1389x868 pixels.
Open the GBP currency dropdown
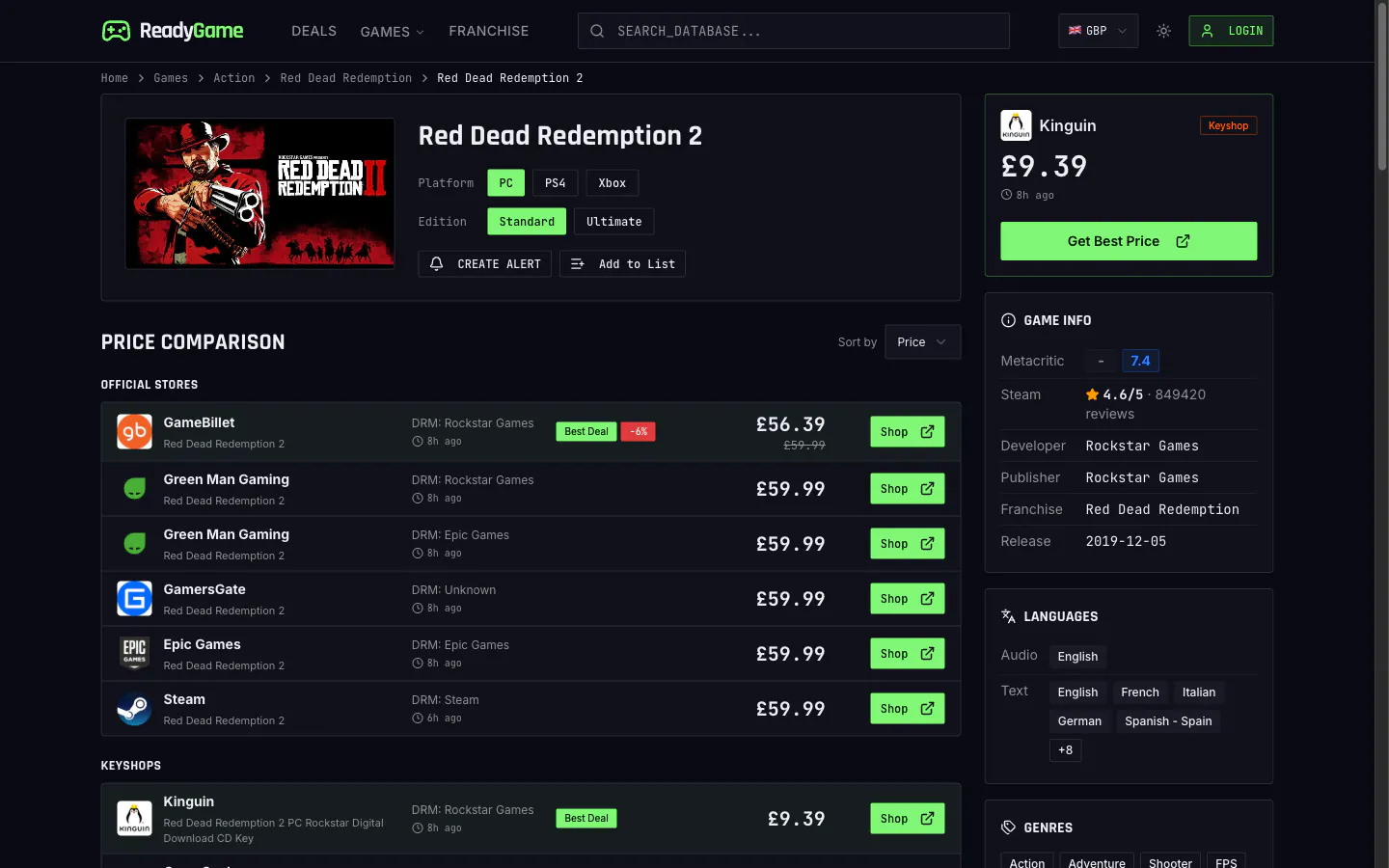(x=1099, y=31)
